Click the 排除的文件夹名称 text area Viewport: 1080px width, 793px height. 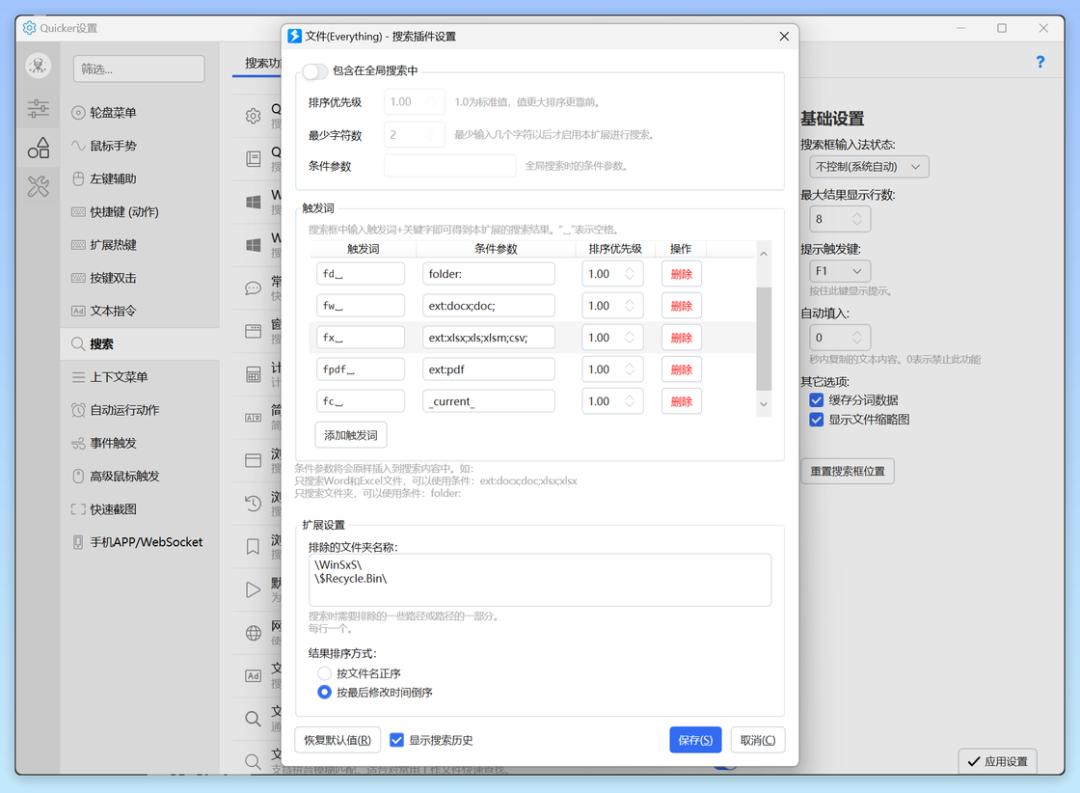[539, 580]
